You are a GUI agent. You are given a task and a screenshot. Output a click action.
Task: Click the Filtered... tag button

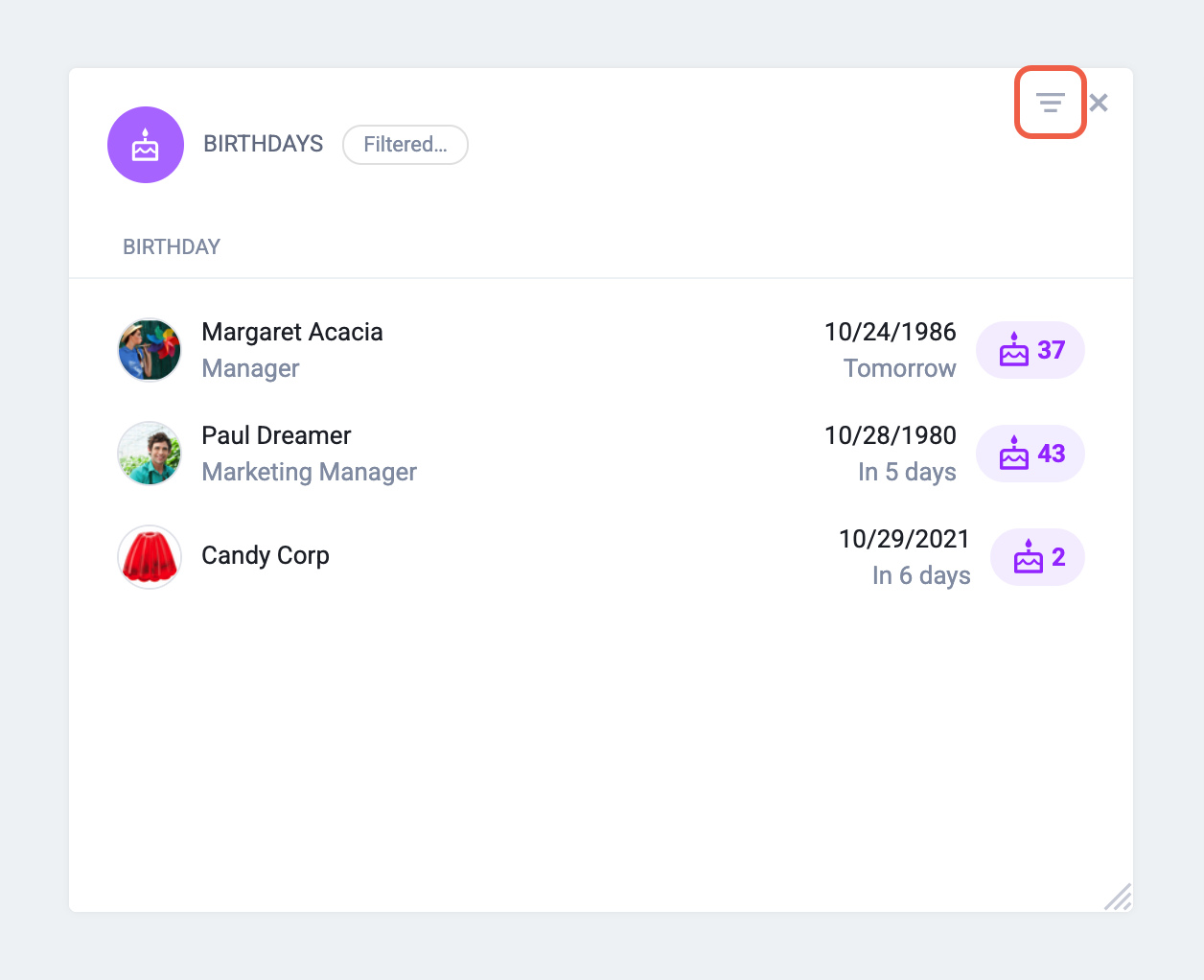coord(405,145)
